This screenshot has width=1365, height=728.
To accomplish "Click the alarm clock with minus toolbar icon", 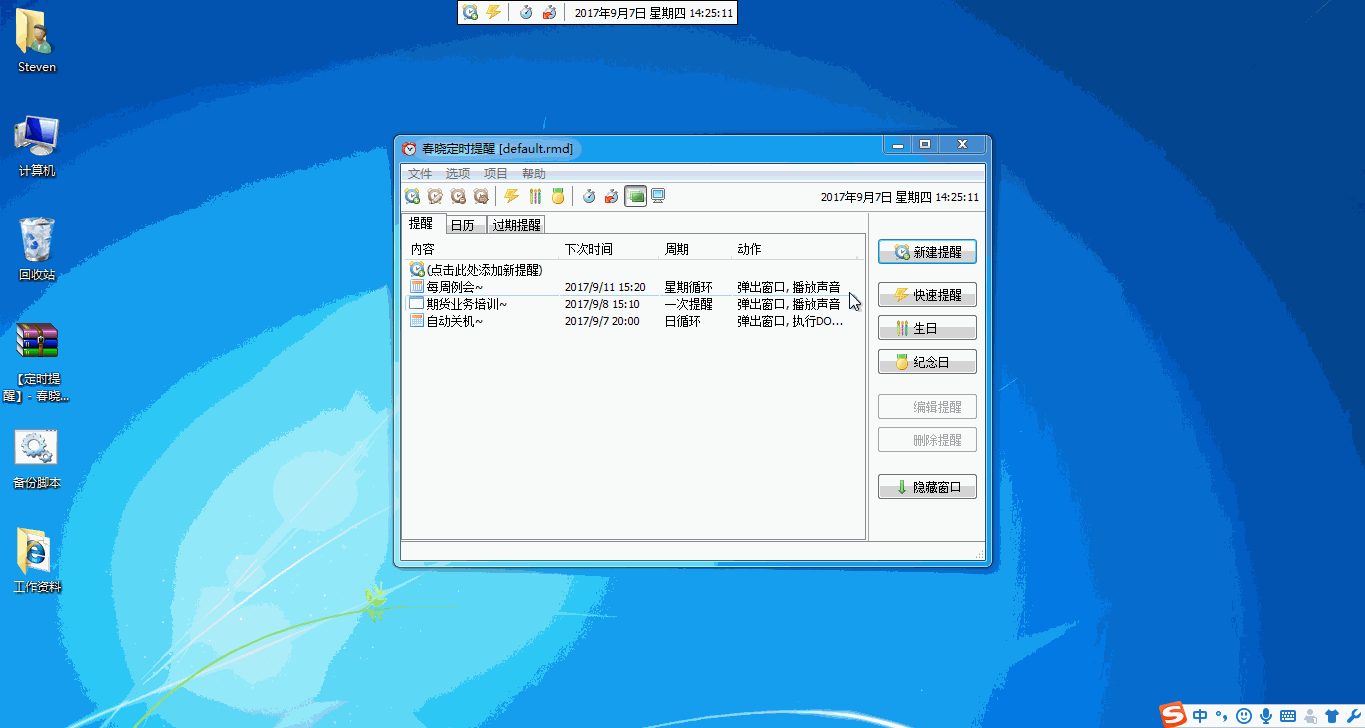I will click(458, 196).
